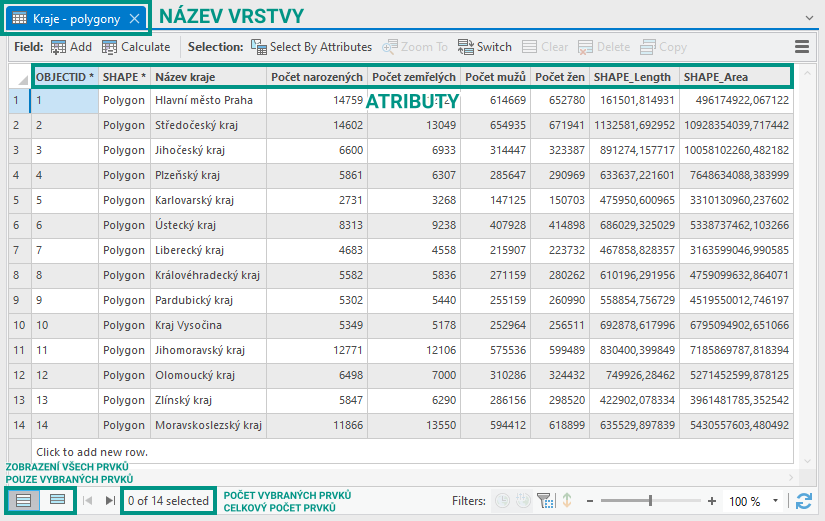825x521 pixels.
Task: Select the Kraje - polygony tab
Action: pos(66,18)
